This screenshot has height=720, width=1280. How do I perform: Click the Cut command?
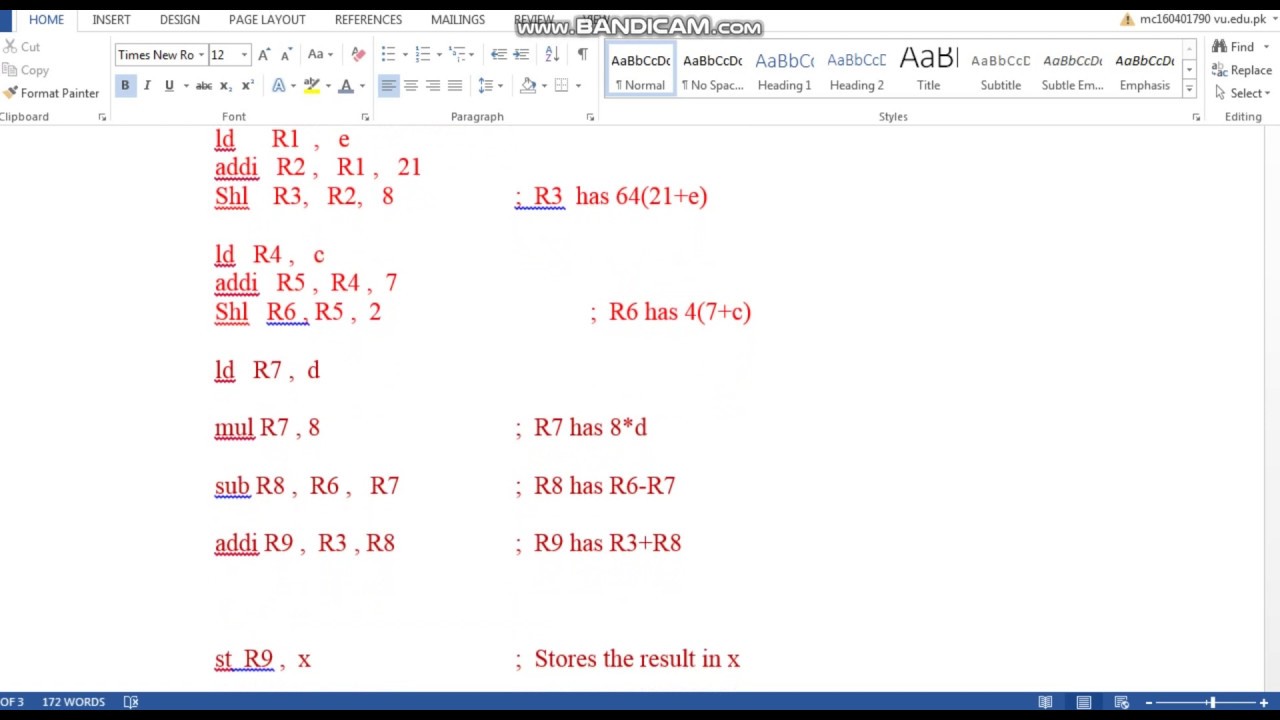22,47
